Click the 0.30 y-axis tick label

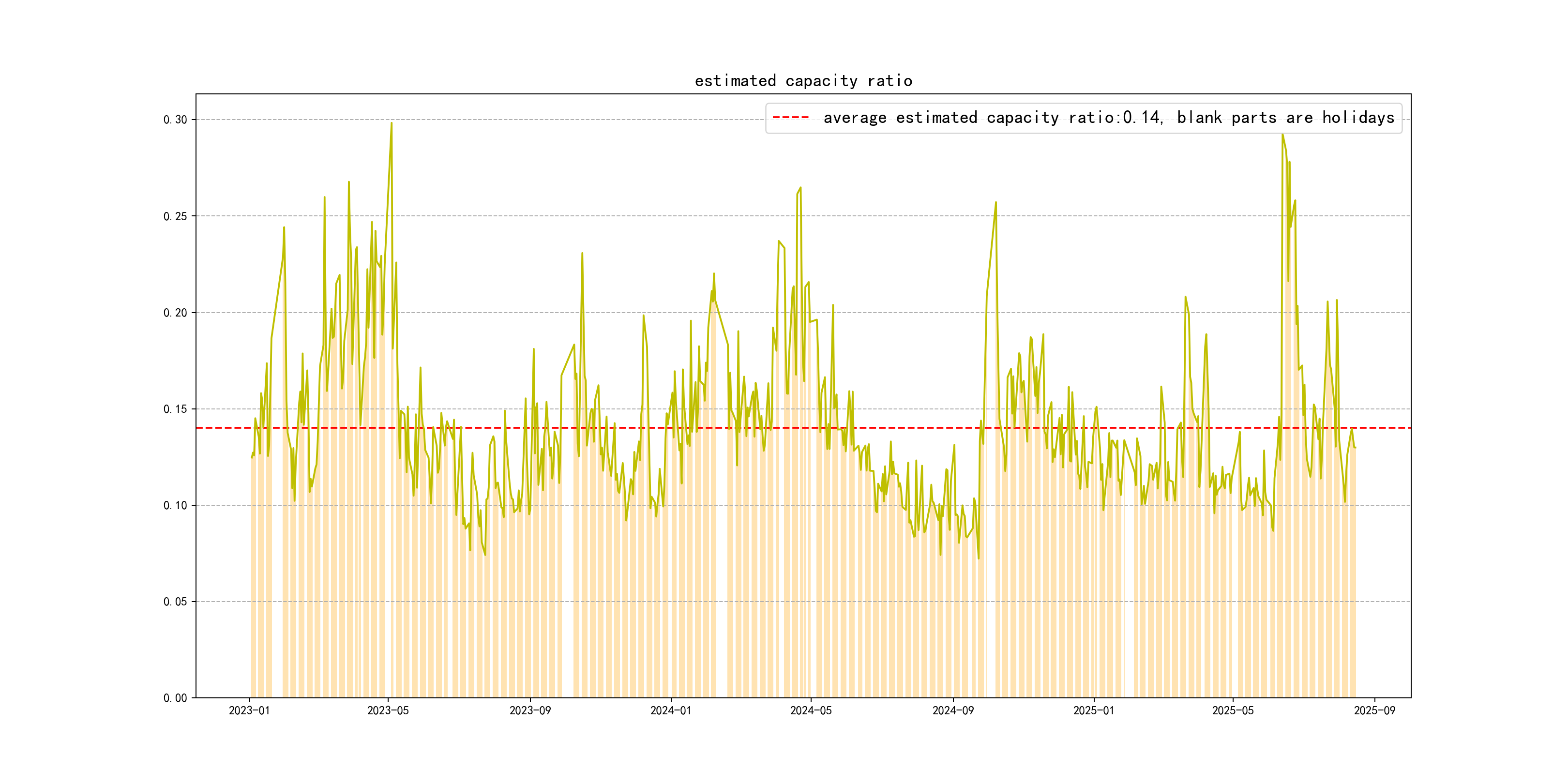click(175, 120)
